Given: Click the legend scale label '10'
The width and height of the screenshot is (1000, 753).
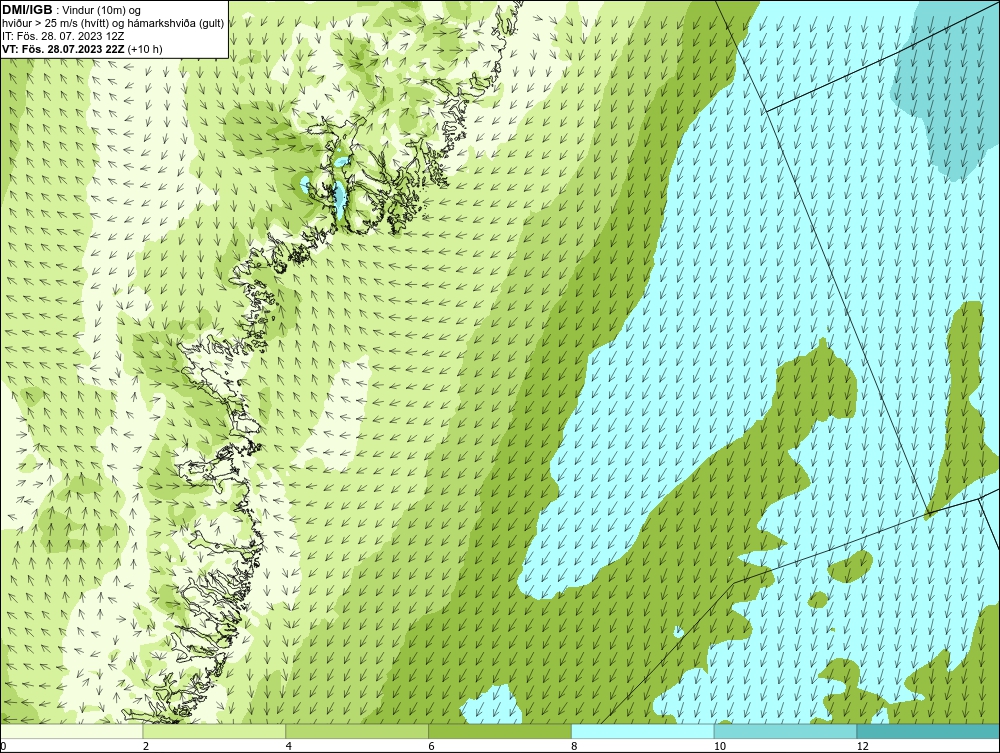Looking at the screenshot, I should [x=719, y=746].
